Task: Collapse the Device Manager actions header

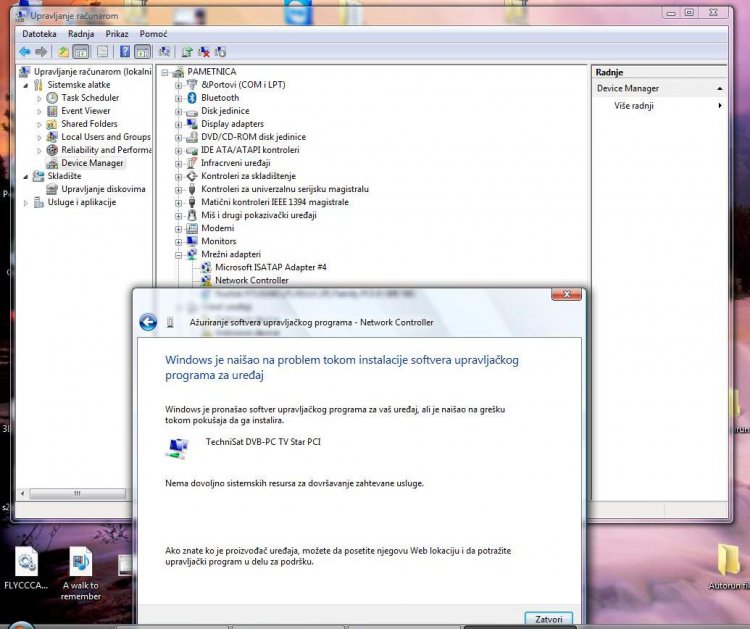Action: click(719, 89)
